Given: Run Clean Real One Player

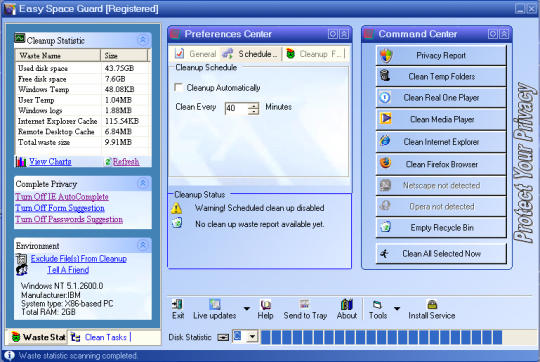Looking at the screenshot, I should click(441, 98).
